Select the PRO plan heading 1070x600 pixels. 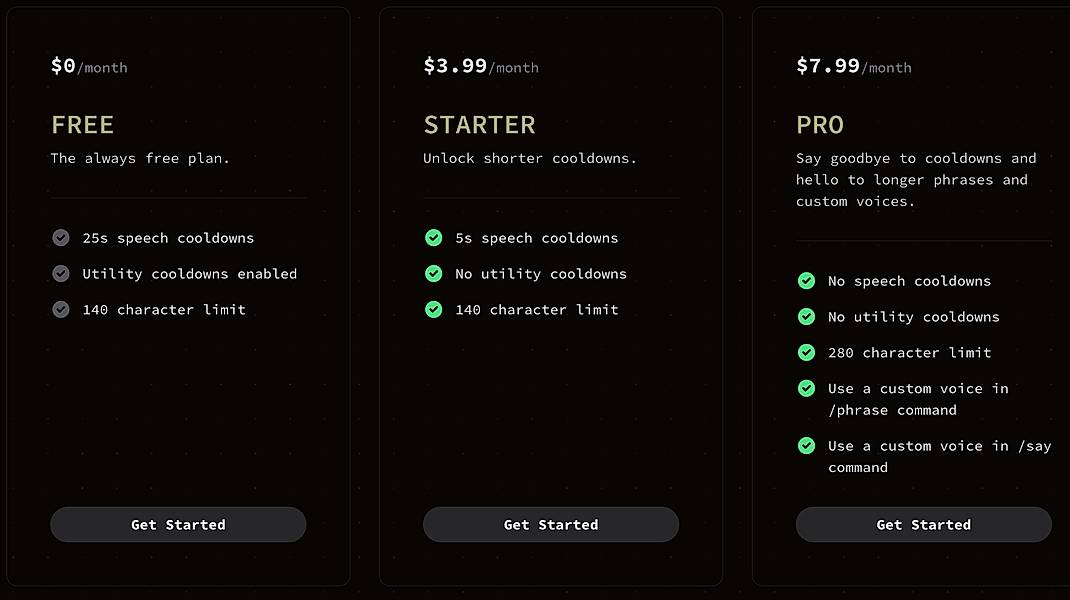pos(820,124)
